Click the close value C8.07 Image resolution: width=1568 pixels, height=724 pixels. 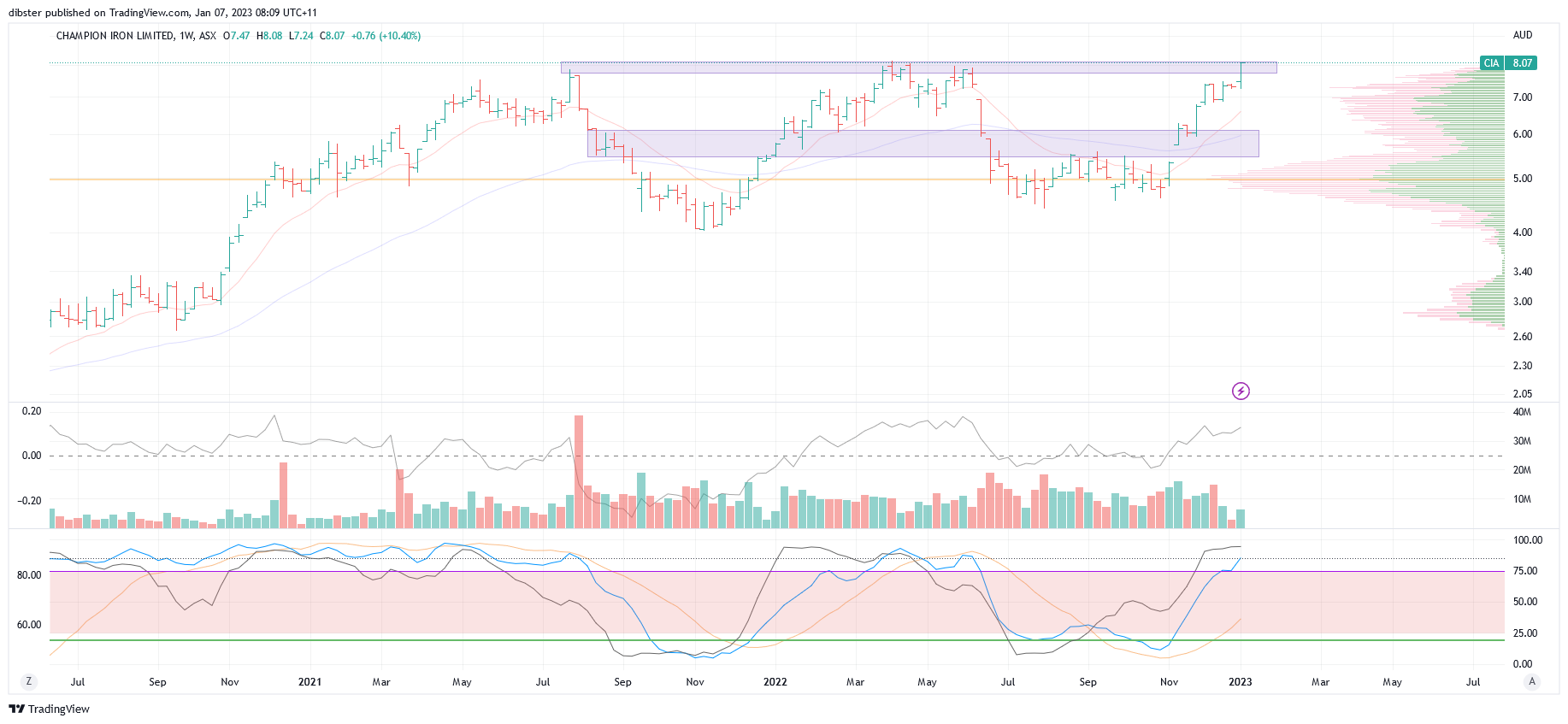[333, 36]
